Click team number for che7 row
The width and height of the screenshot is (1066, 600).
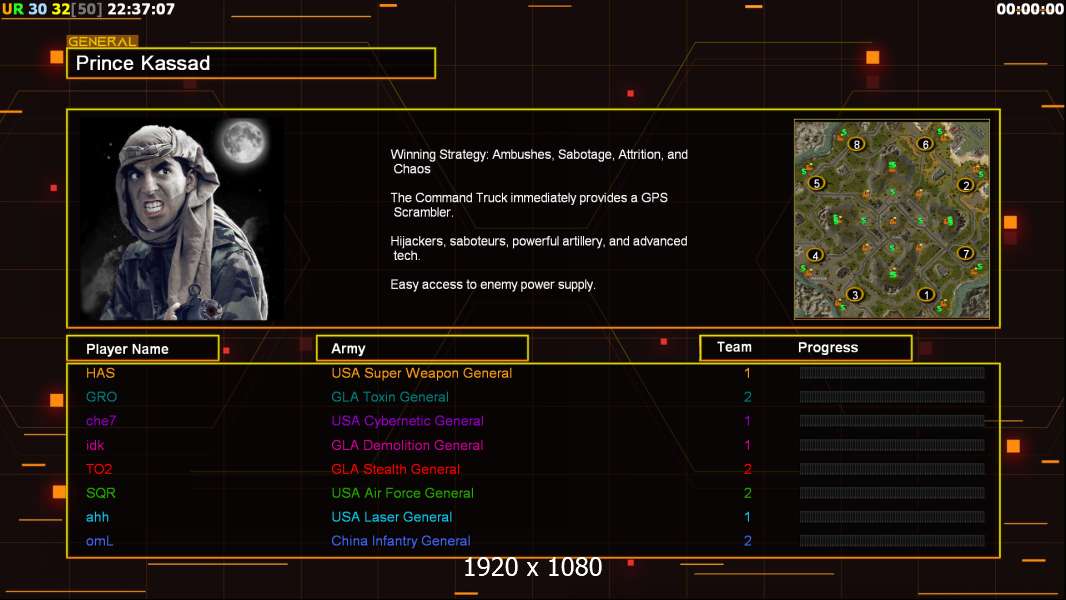tap(747, 421)
